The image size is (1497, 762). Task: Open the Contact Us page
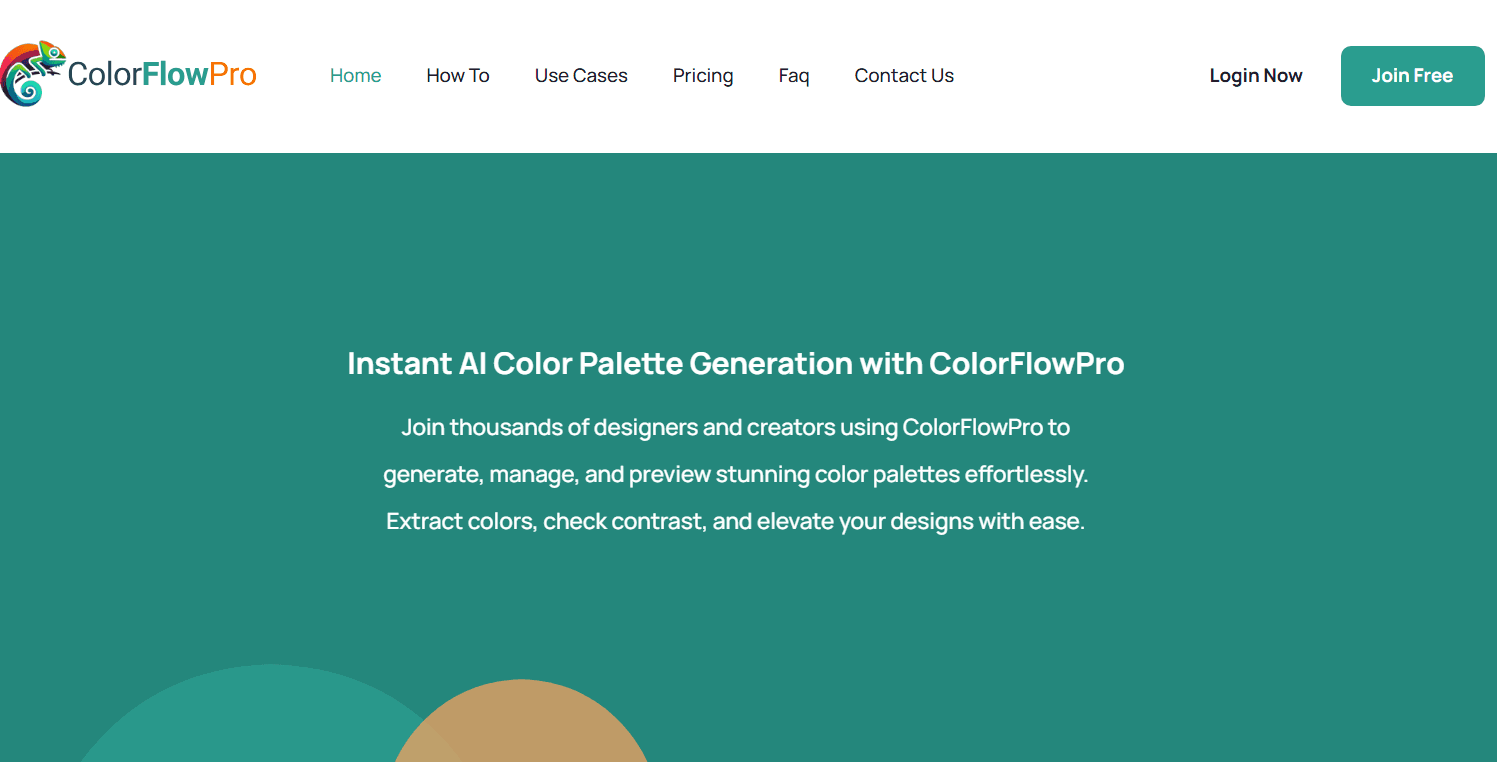(904, 75)
